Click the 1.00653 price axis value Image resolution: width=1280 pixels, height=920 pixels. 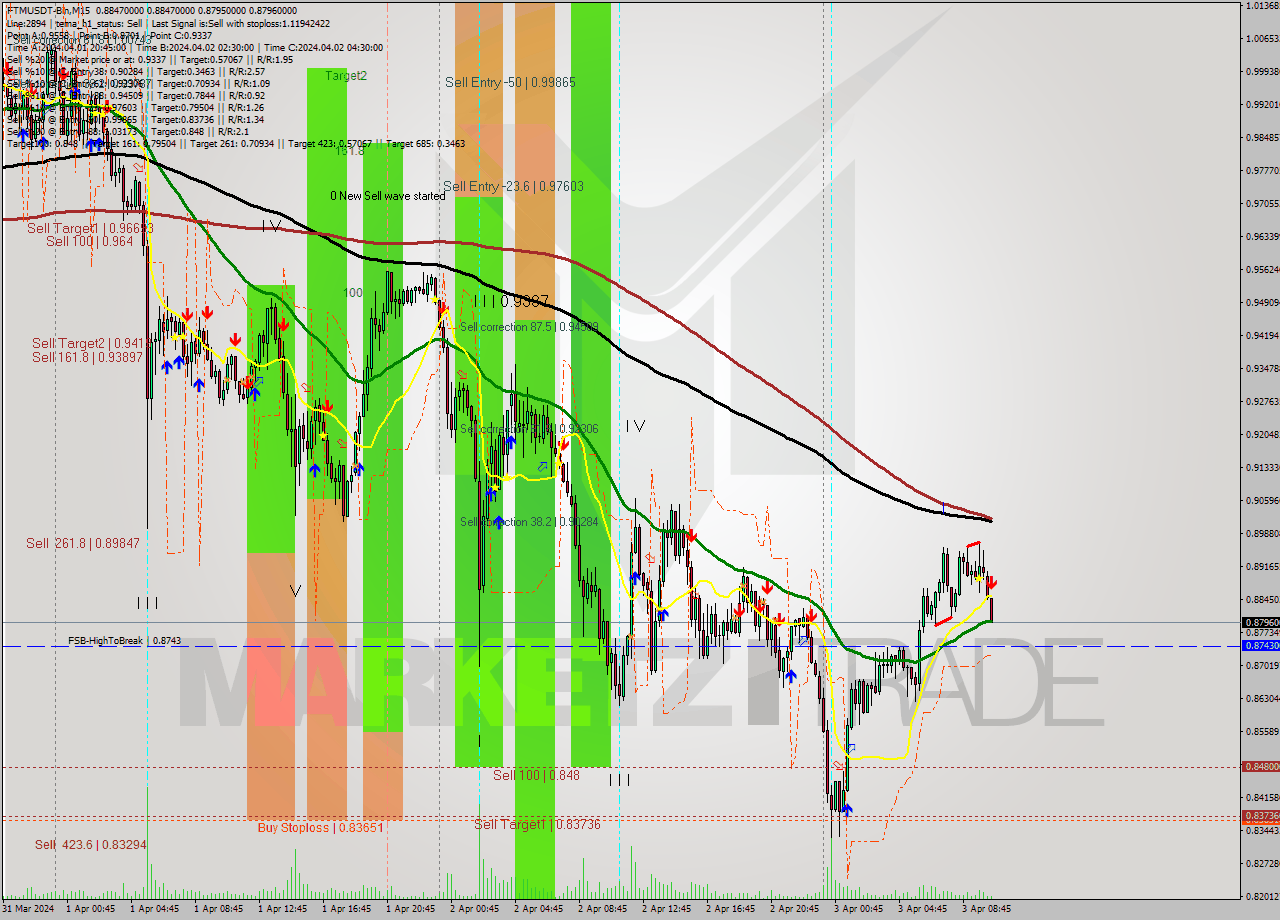click(1263, 38)
